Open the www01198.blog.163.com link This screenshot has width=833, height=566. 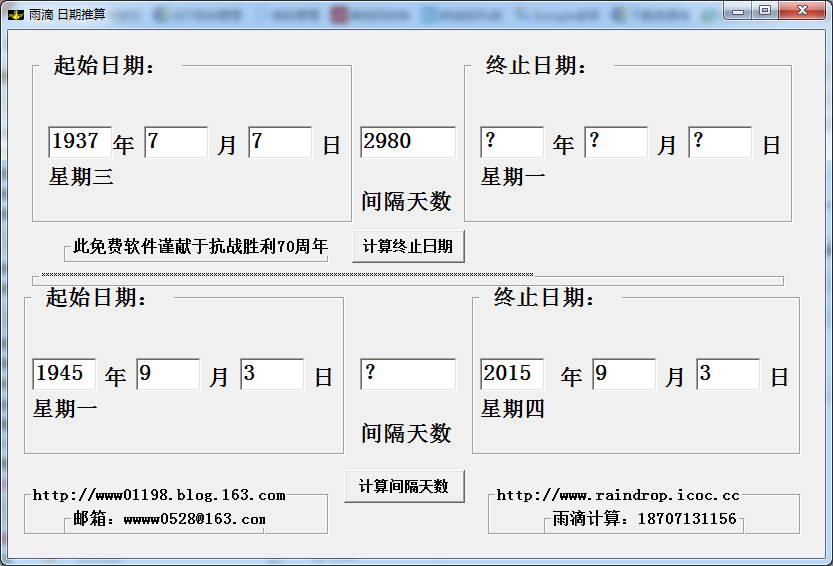click(x=159, y=495)
